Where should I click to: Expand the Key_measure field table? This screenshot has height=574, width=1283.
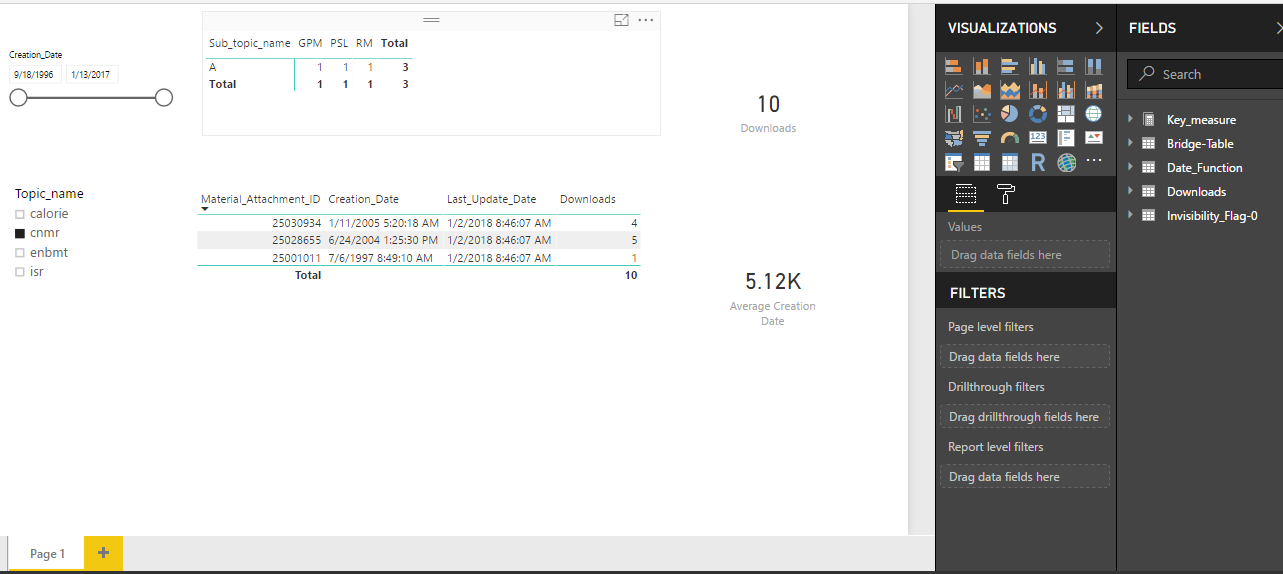(1131, 119)
